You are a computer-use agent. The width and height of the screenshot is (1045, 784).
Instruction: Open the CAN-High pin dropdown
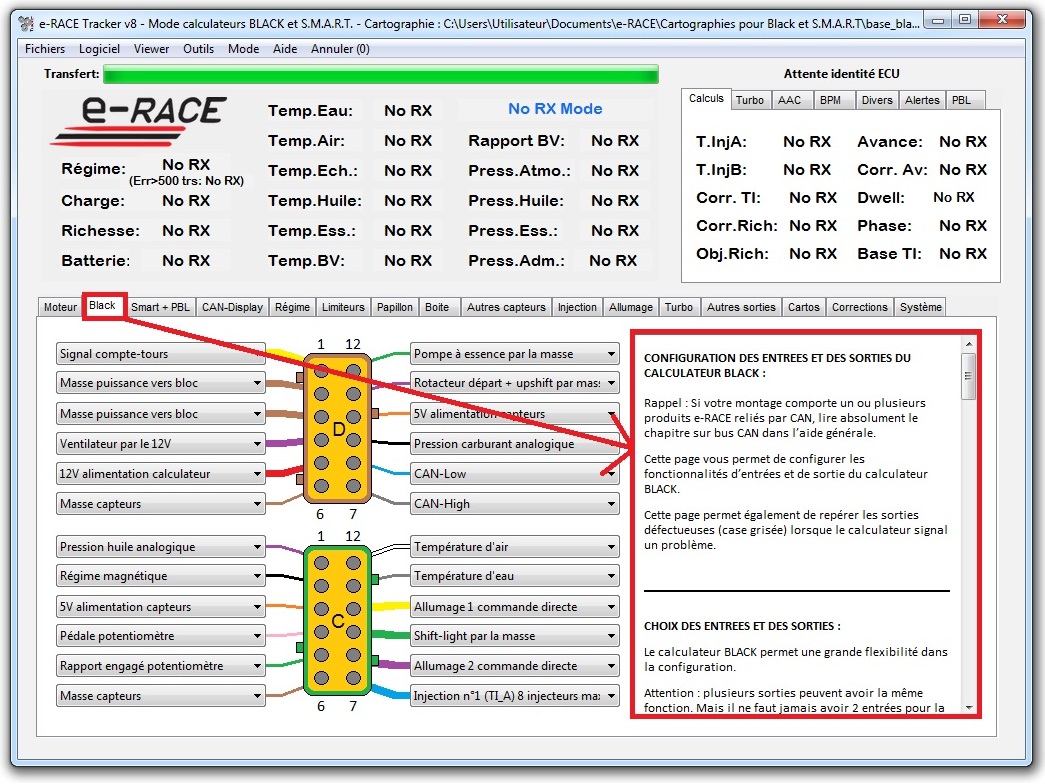(x=610, y=504)
